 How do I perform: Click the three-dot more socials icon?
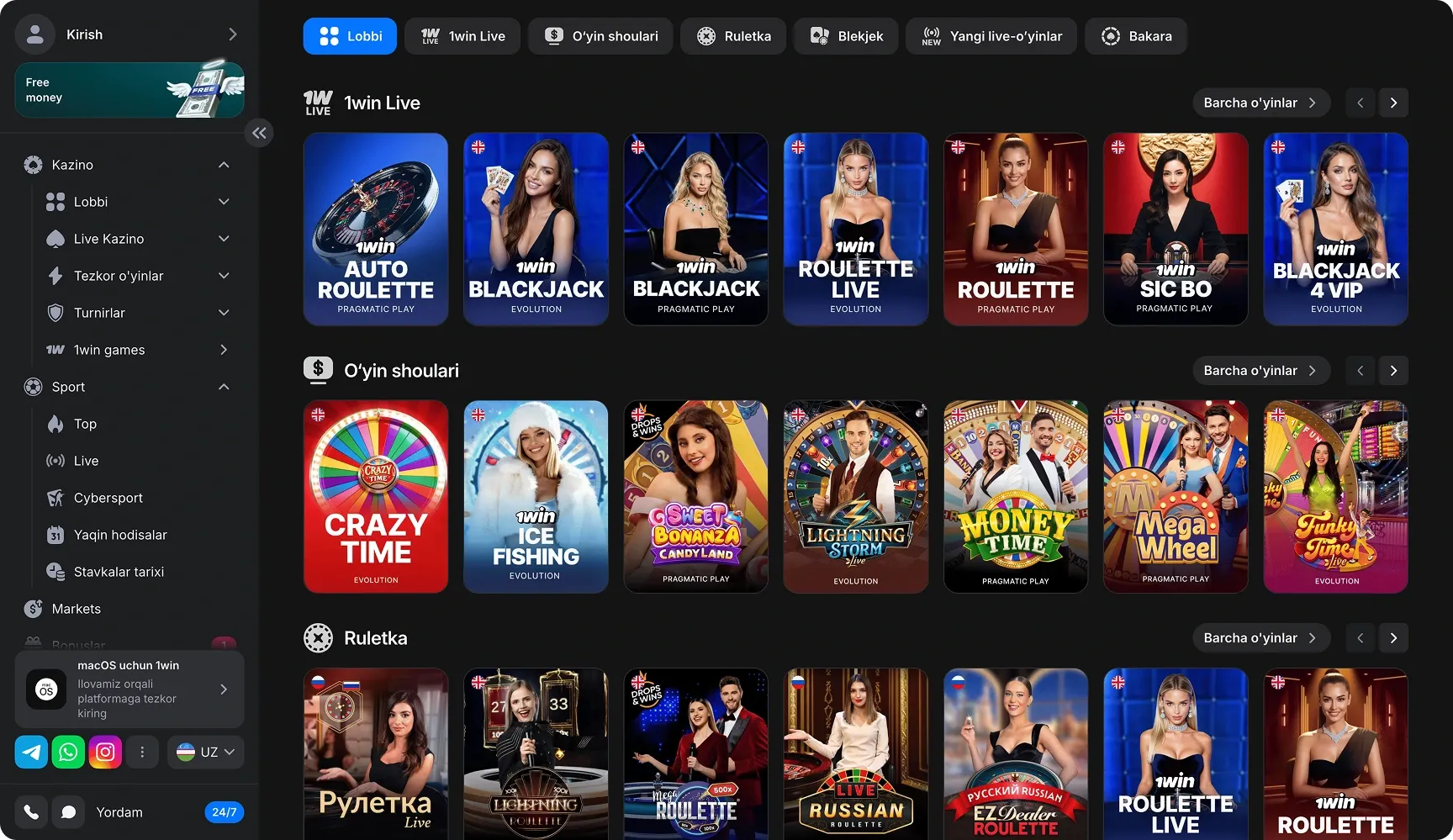click(x=142, y=752)
